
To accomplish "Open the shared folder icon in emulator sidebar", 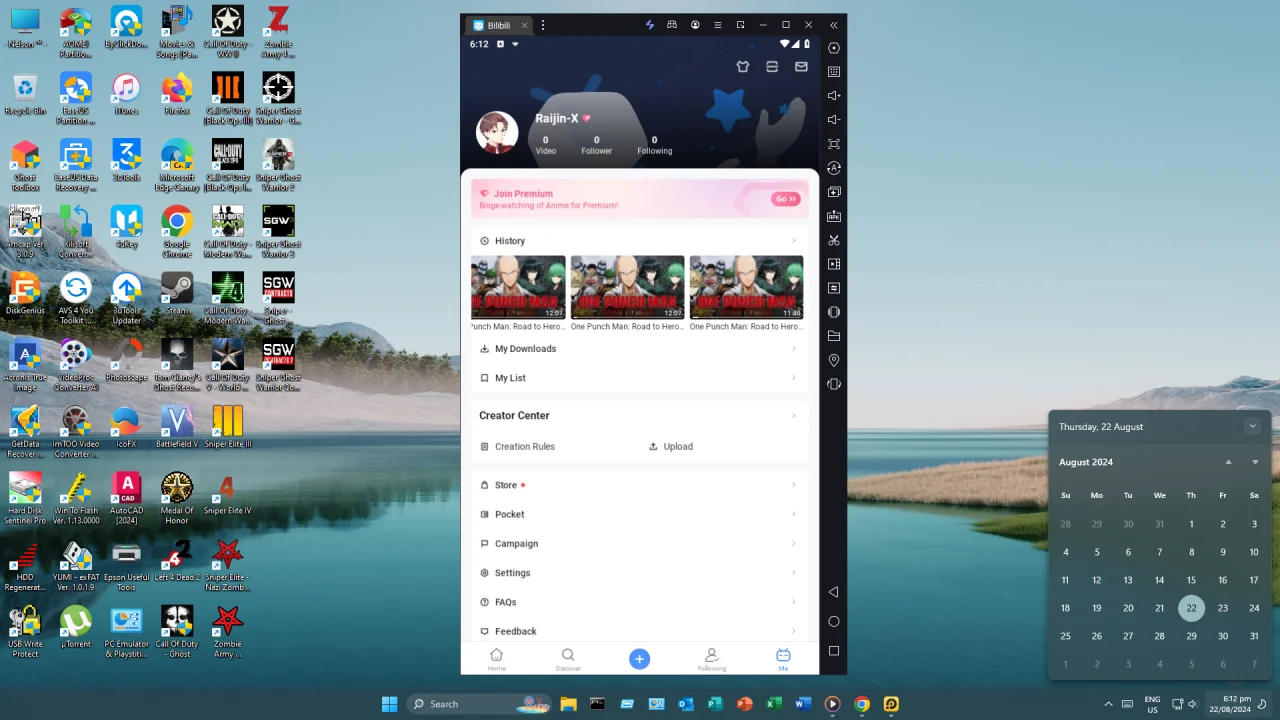I will (x=834, y=336).
